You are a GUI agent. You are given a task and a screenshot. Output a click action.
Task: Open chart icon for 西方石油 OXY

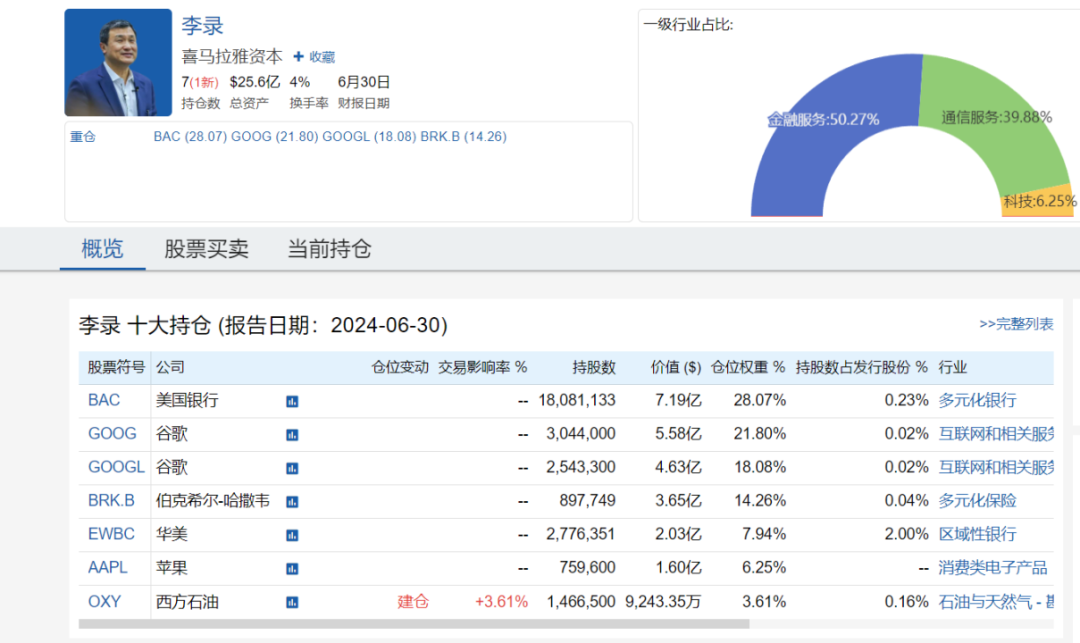tap(292, 602)
